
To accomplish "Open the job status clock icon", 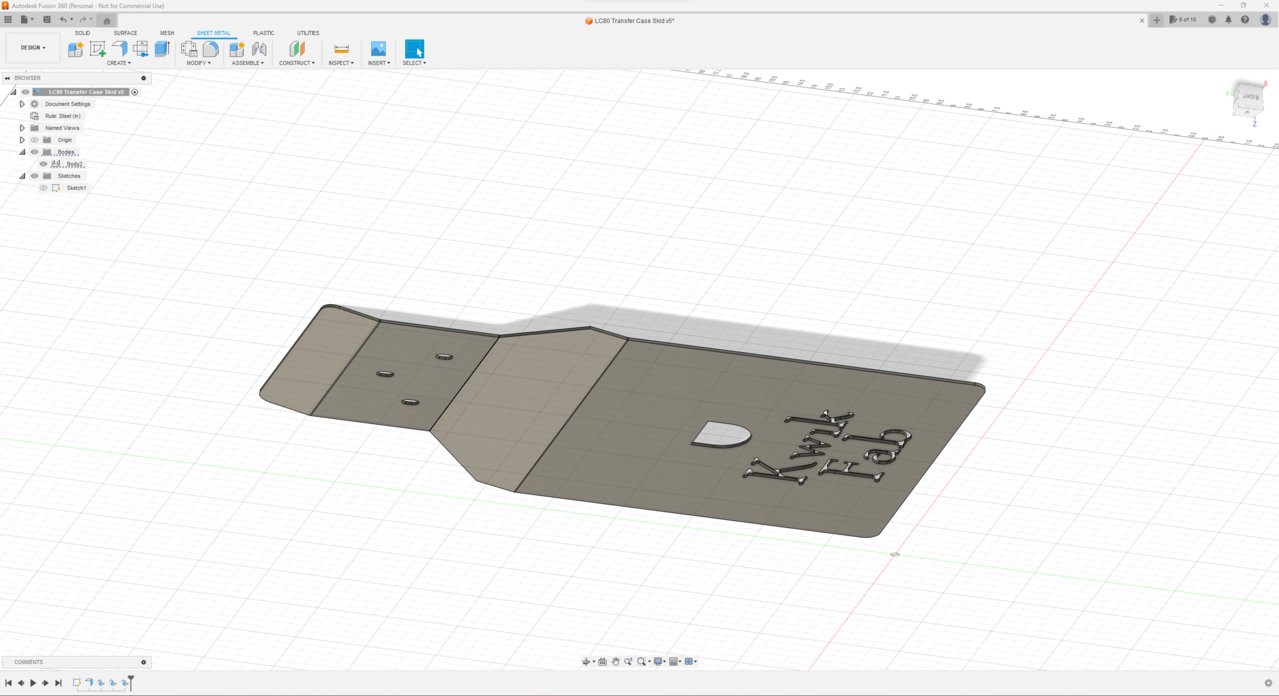I will [1212, 20].
